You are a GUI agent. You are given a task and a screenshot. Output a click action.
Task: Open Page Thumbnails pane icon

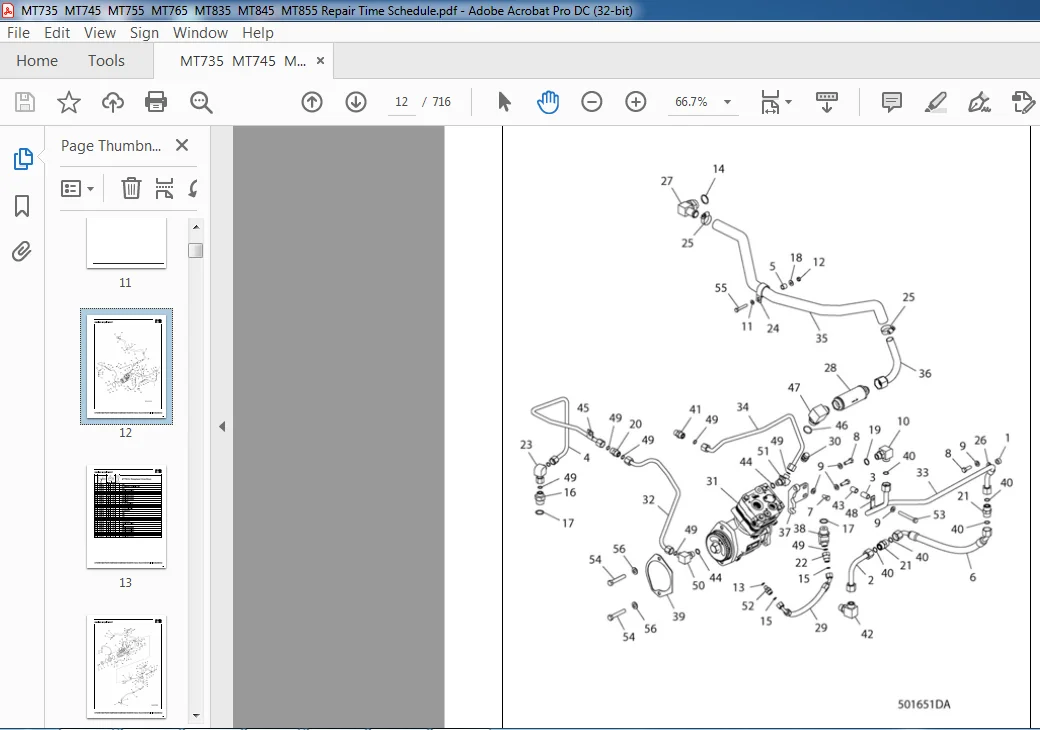23,159
